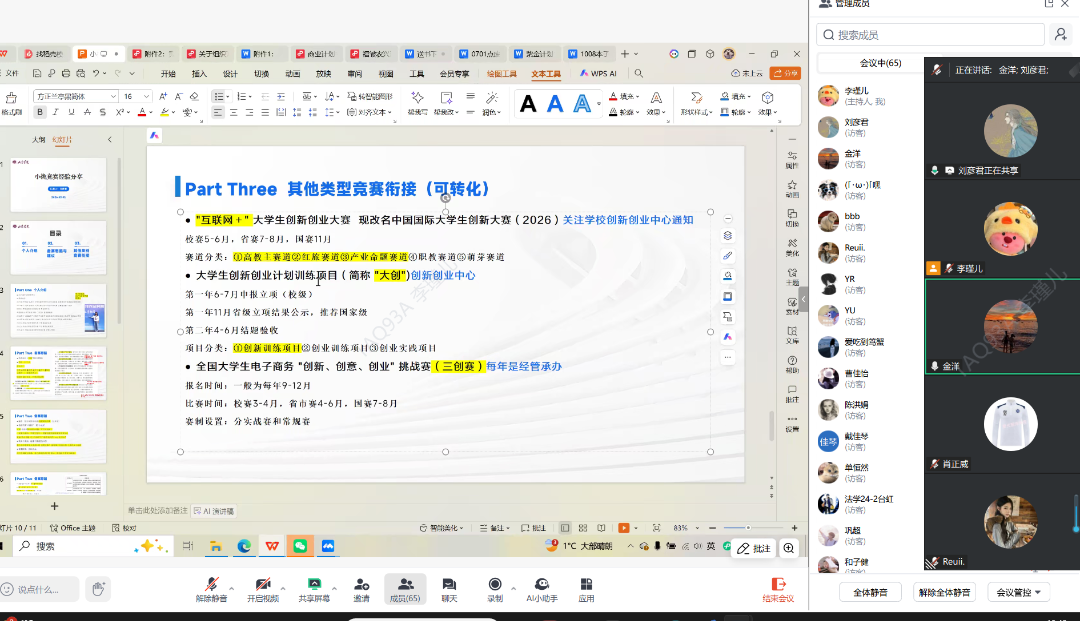Expand the video options arrow

(x=283, y=588)
